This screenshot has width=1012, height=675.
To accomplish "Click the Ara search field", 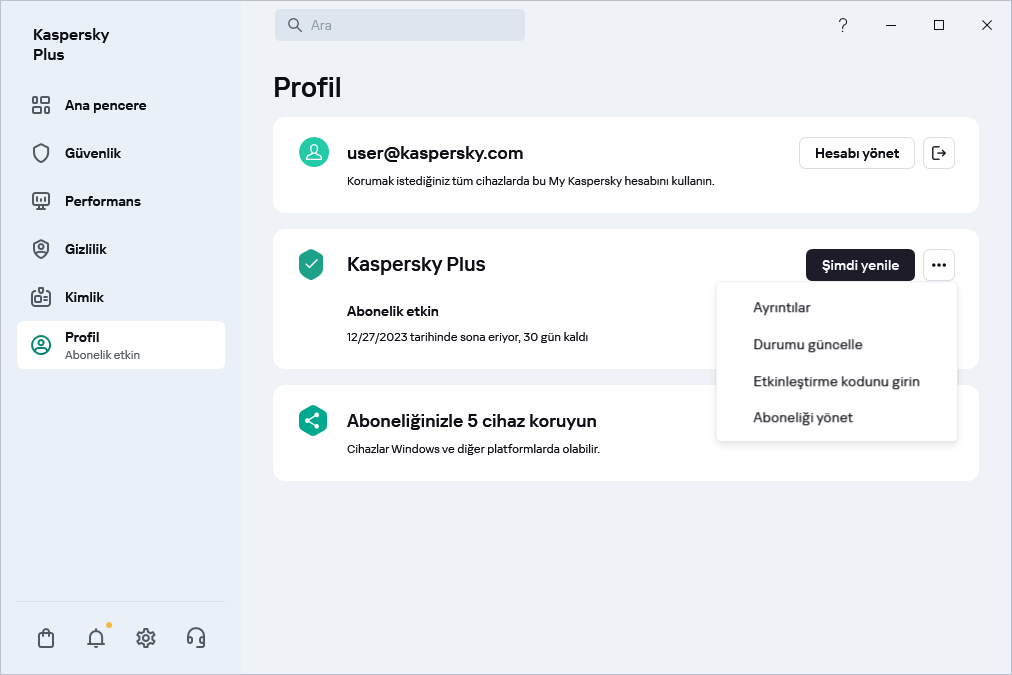I will (400, 25).
